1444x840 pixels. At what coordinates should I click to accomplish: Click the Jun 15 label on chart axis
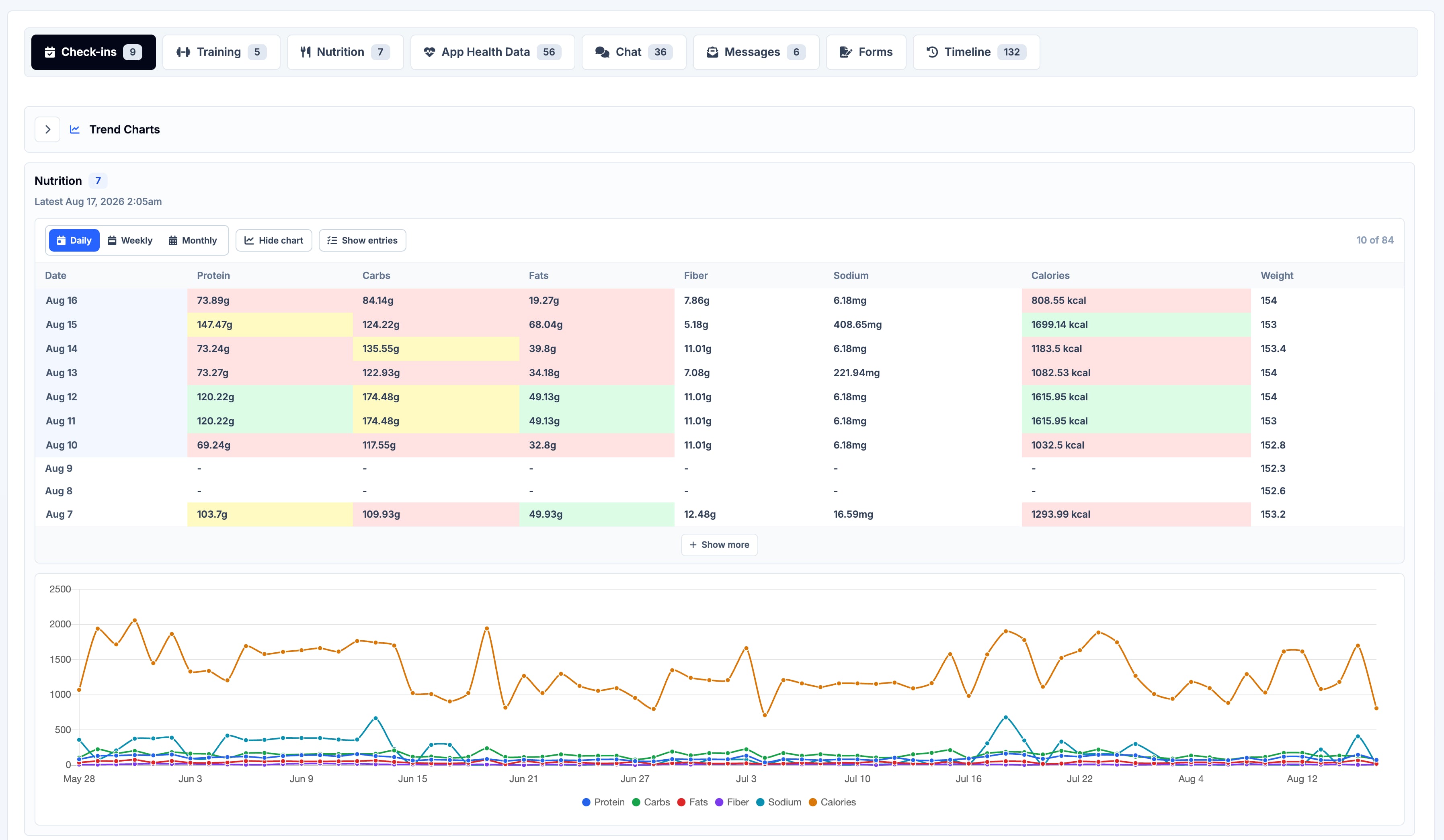(x=412, y=779)
